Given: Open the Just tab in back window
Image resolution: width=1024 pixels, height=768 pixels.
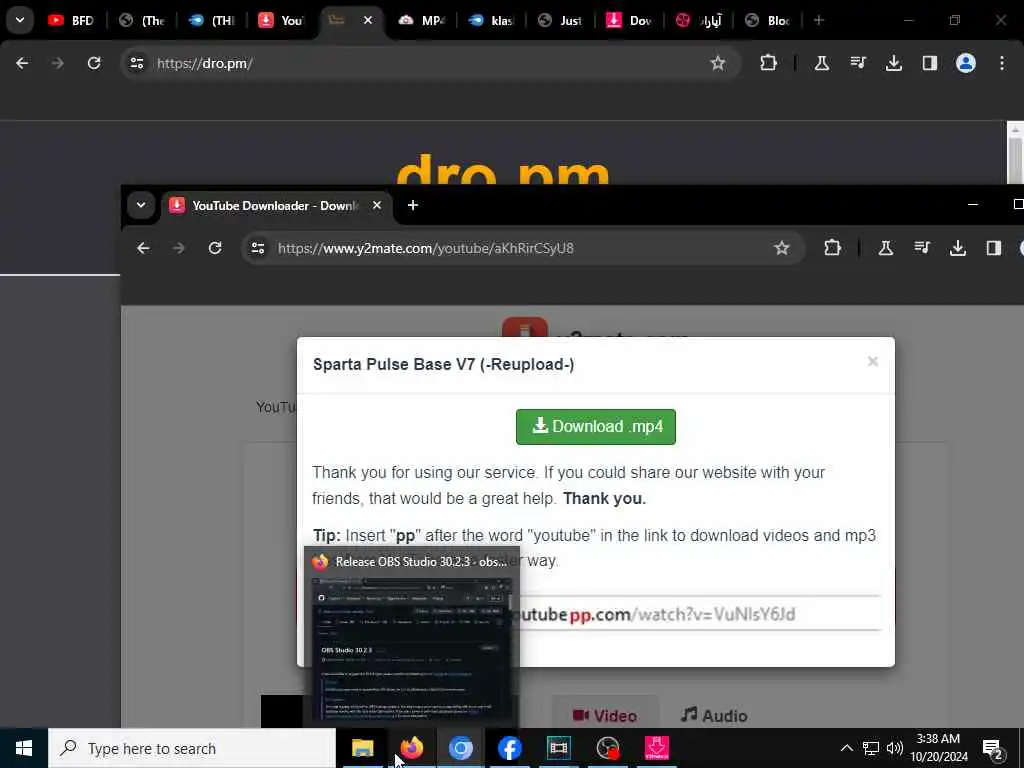Looking at the screenshot, I should (560, 20).
